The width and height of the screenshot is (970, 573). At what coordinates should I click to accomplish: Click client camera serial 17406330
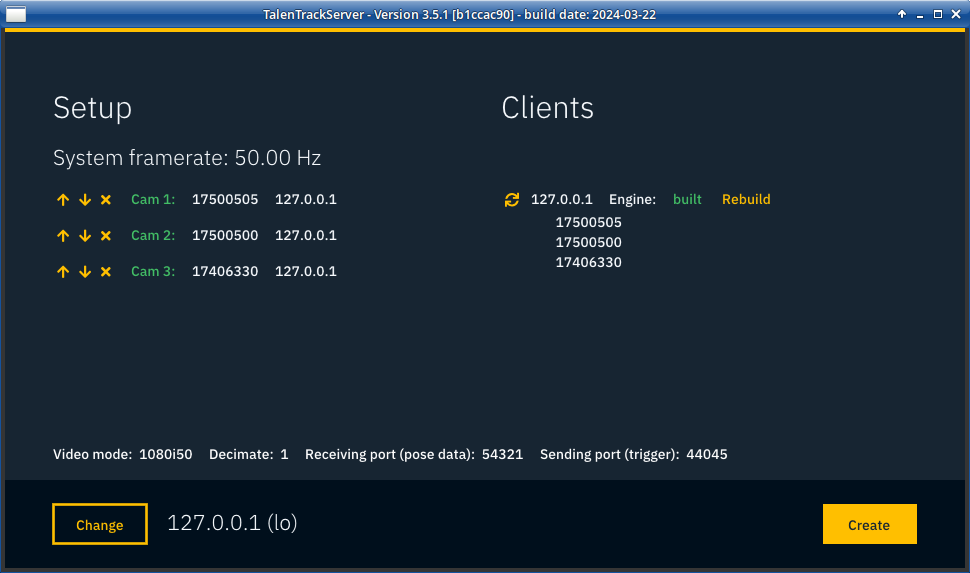tap(588, 263)
